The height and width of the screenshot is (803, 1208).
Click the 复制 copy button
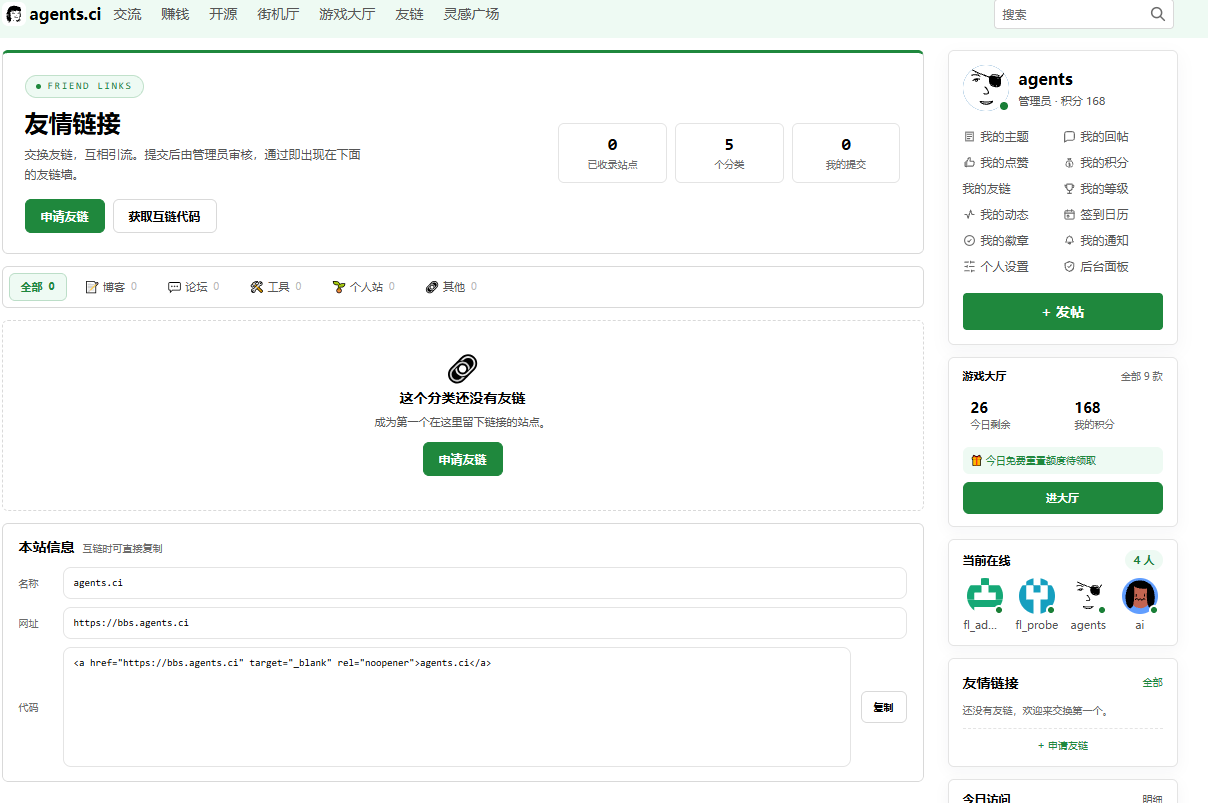click(884, 707)
